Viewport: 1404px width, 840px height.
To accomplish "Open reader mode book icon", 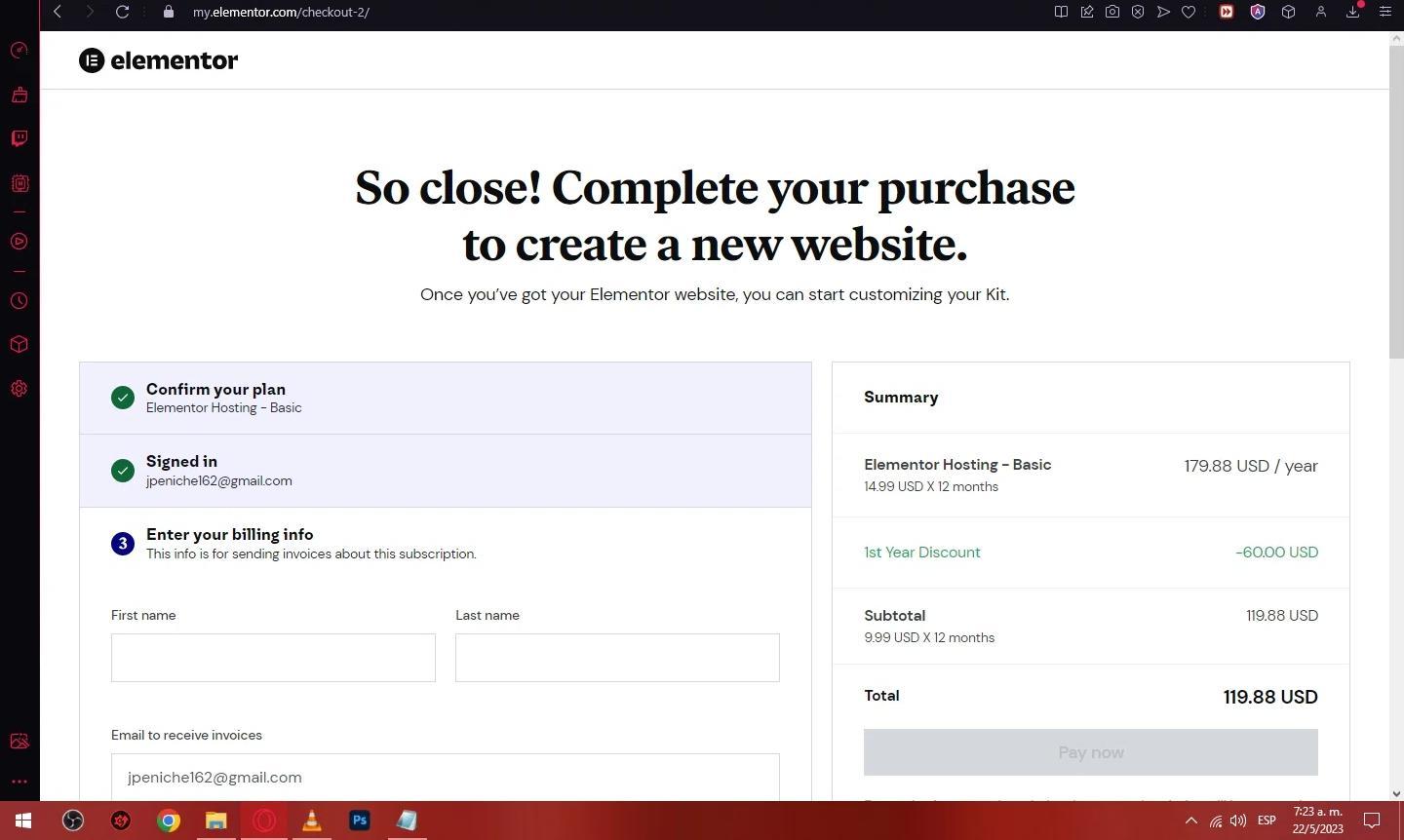I will tap(1061, 12).
